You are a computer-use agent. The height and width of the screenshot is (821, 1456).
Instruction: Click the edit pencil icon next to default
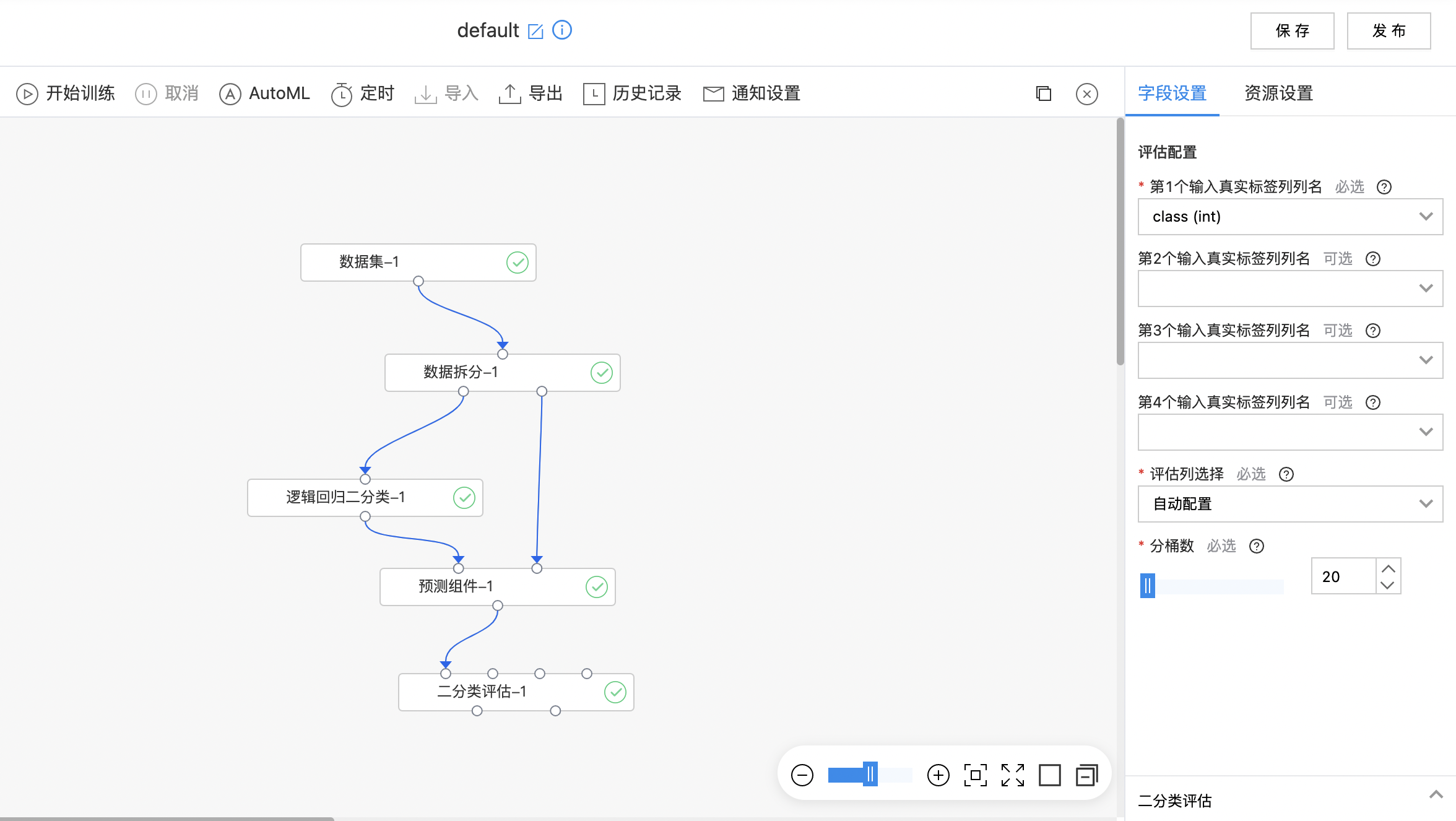pos(535,31)
